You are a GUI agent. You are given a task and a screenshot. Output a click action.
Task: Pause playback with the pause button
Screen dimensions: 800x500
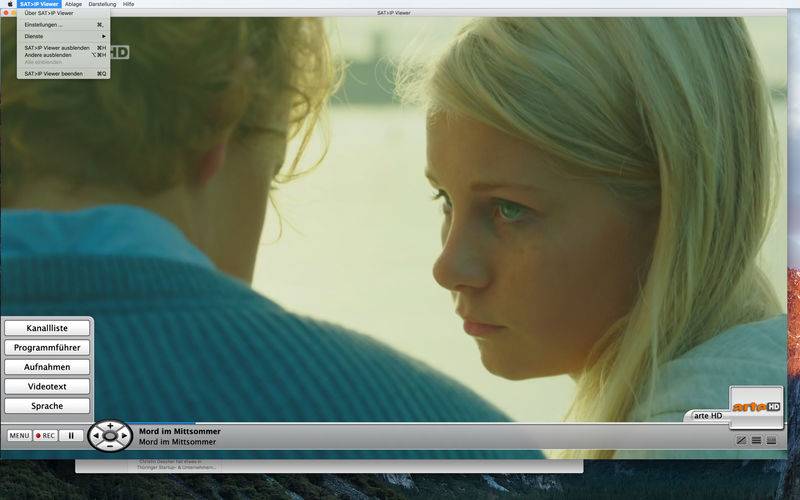tap(71, 435)
